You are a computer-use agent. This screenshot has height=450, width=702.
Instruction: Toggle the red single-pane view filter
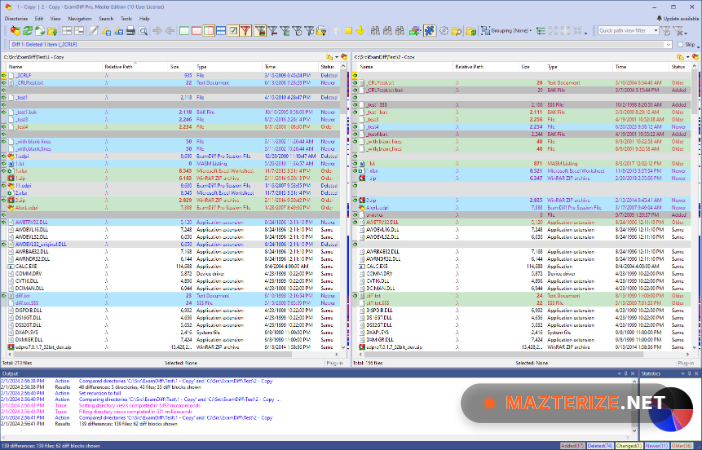pyautogui.click(x=196, y=30)
